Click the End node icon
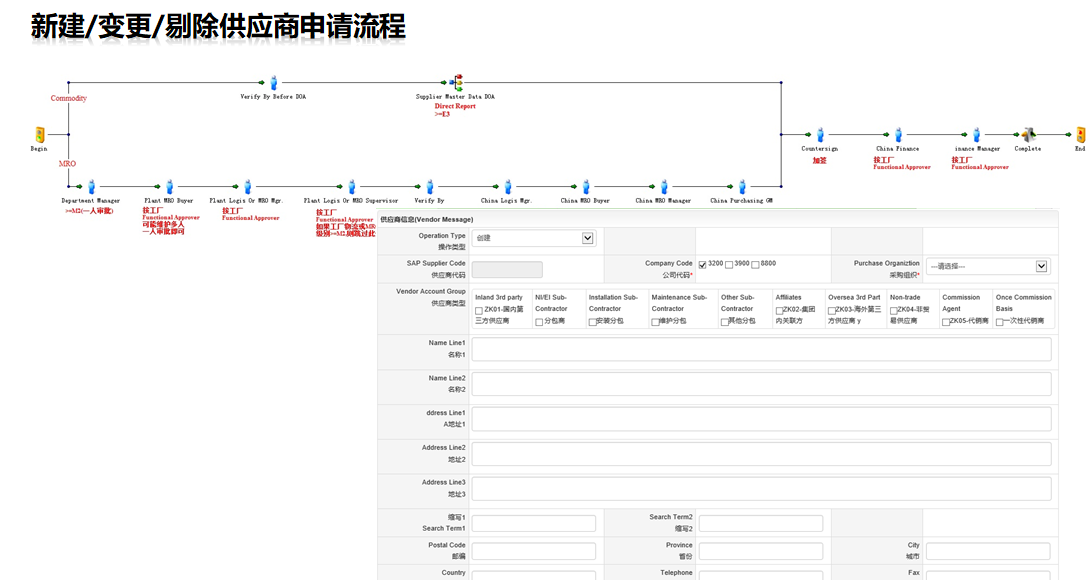The image size is (1090, 580). pos(1081,134)
